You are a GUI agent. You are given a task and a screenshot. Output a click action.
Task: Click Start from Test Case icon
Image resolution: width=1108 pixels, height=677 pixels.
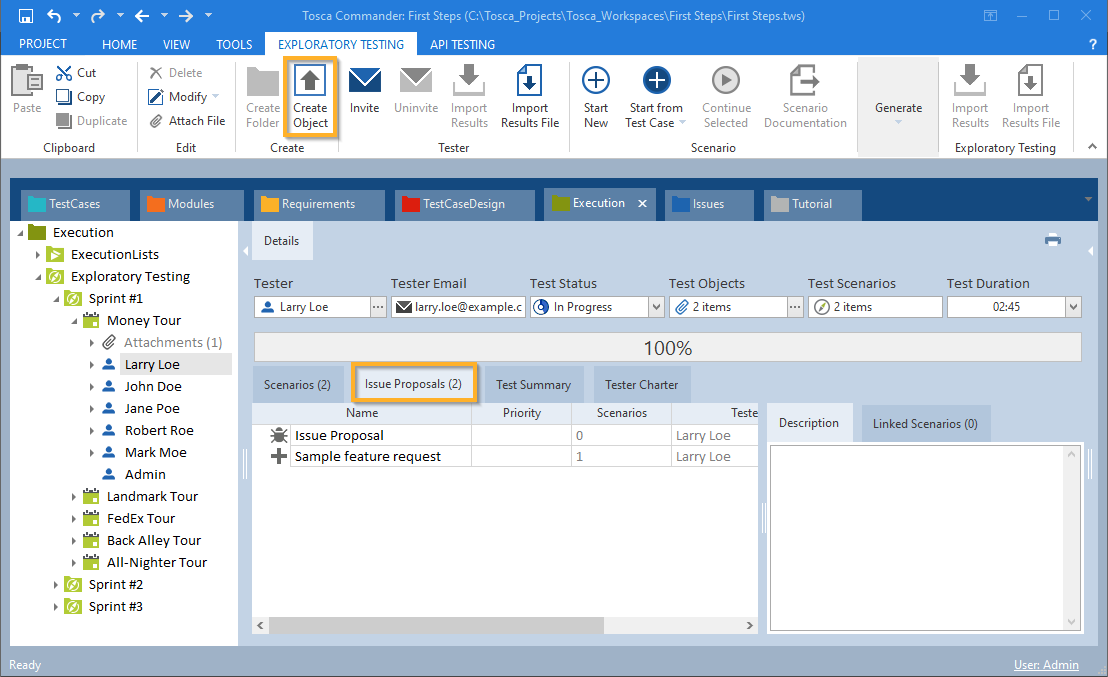pyautogui.click(x=656, y=82)
